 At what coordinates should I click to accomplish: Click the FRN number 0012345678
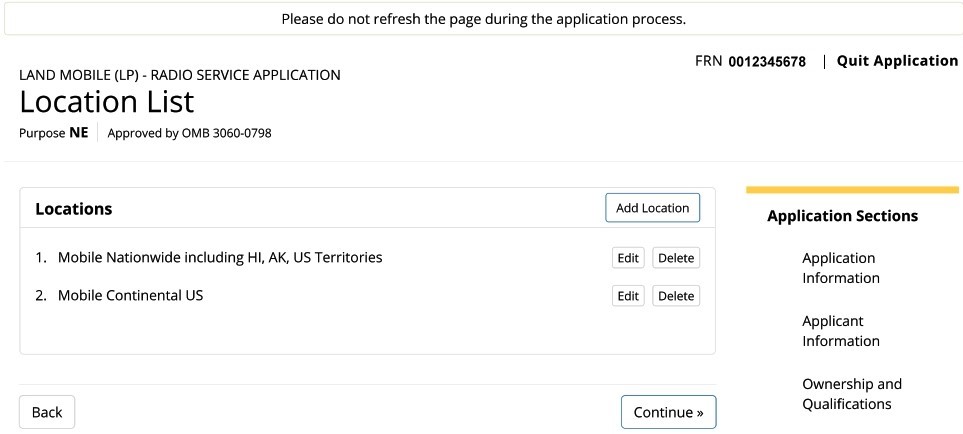point(767,61)
